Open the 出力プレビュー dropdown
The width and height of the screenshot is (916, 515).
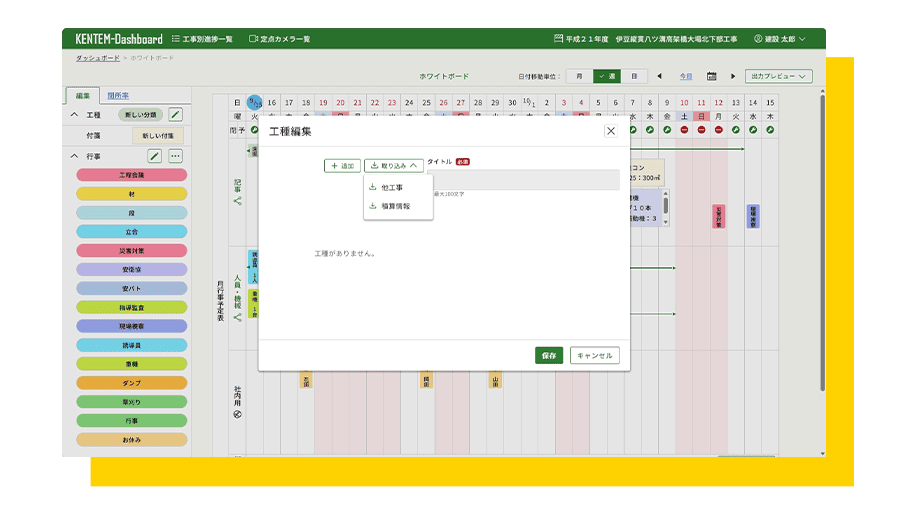pos(778,76)
